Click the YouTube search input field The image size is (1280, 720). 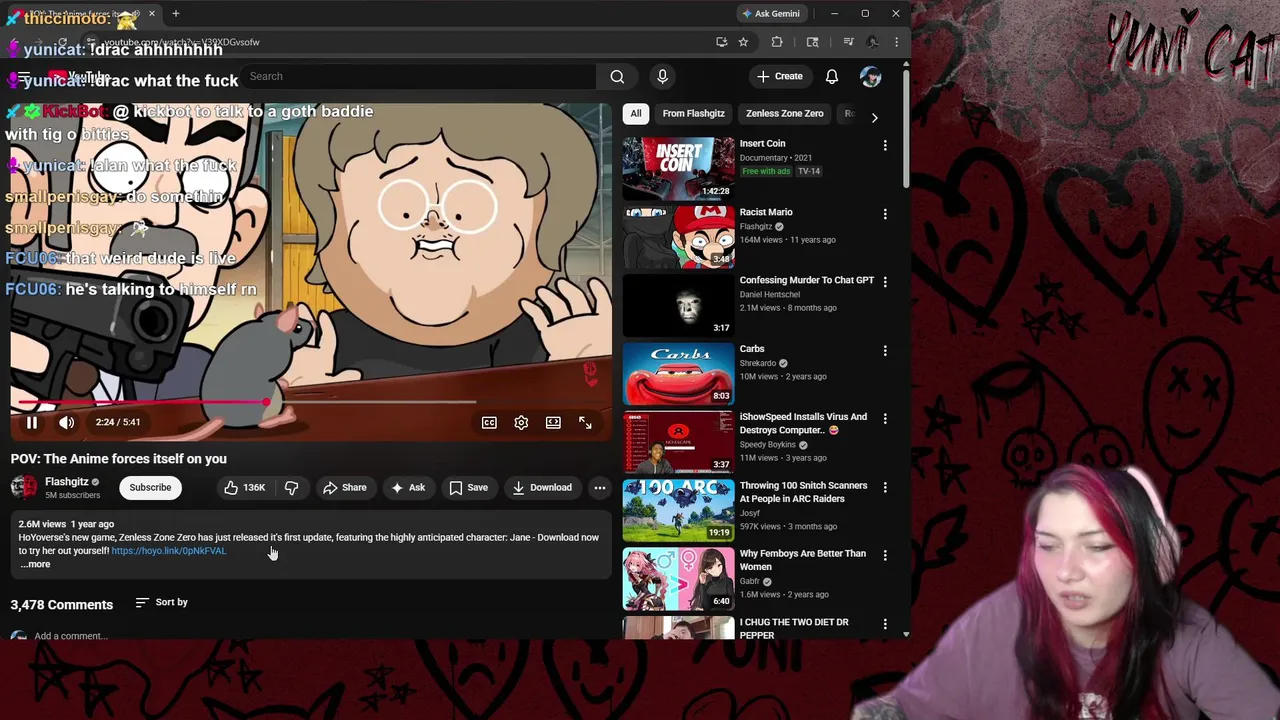click(x=420, y=77)
